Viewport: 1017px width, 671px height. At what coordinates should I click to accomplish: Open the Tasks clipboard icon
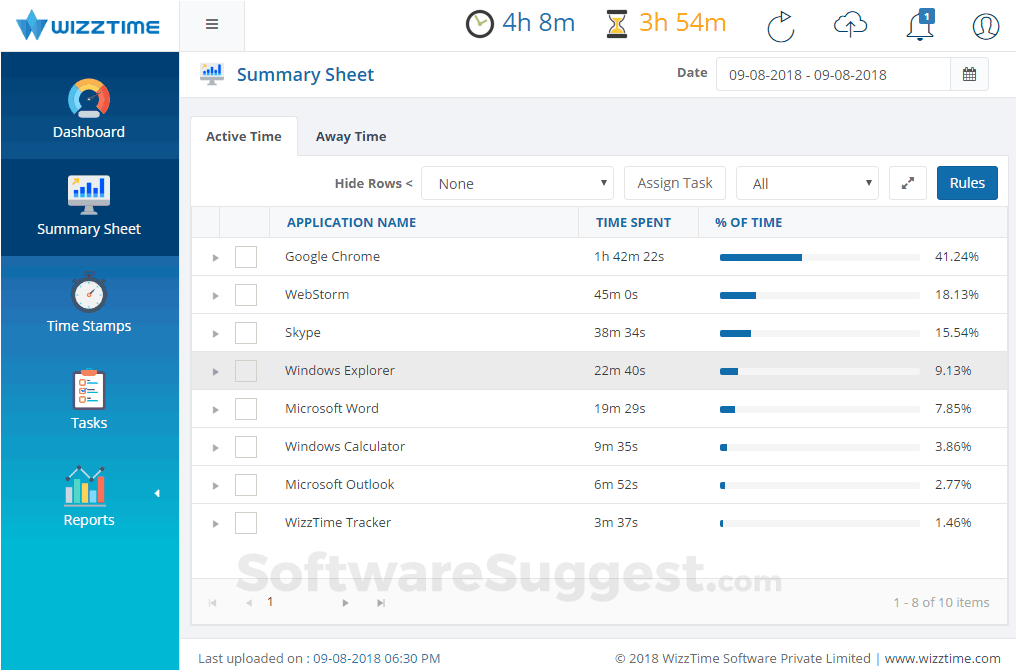pos(89,390)
